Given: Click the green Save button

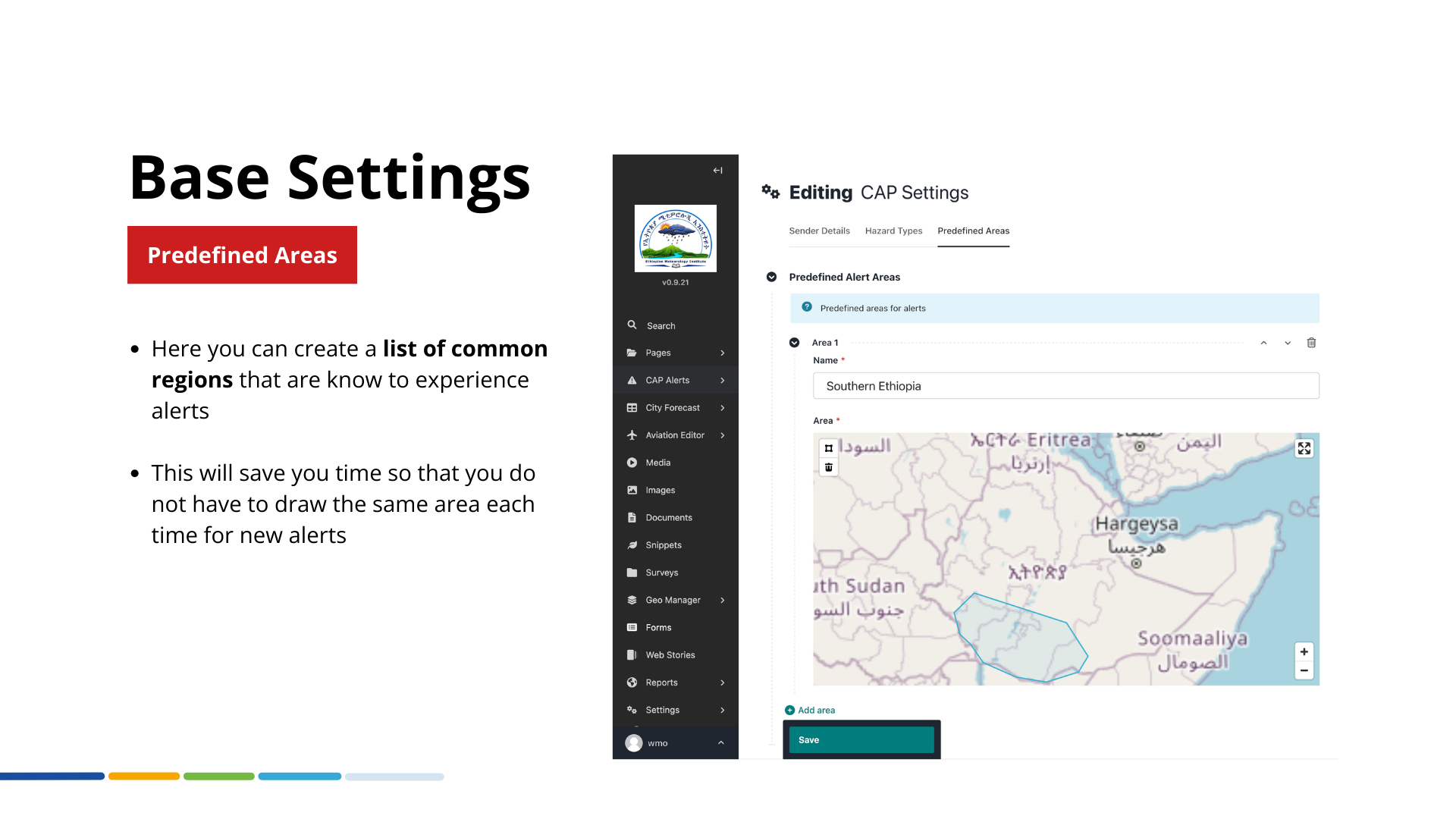Looking at the screenshot, I should click(861, 740).
